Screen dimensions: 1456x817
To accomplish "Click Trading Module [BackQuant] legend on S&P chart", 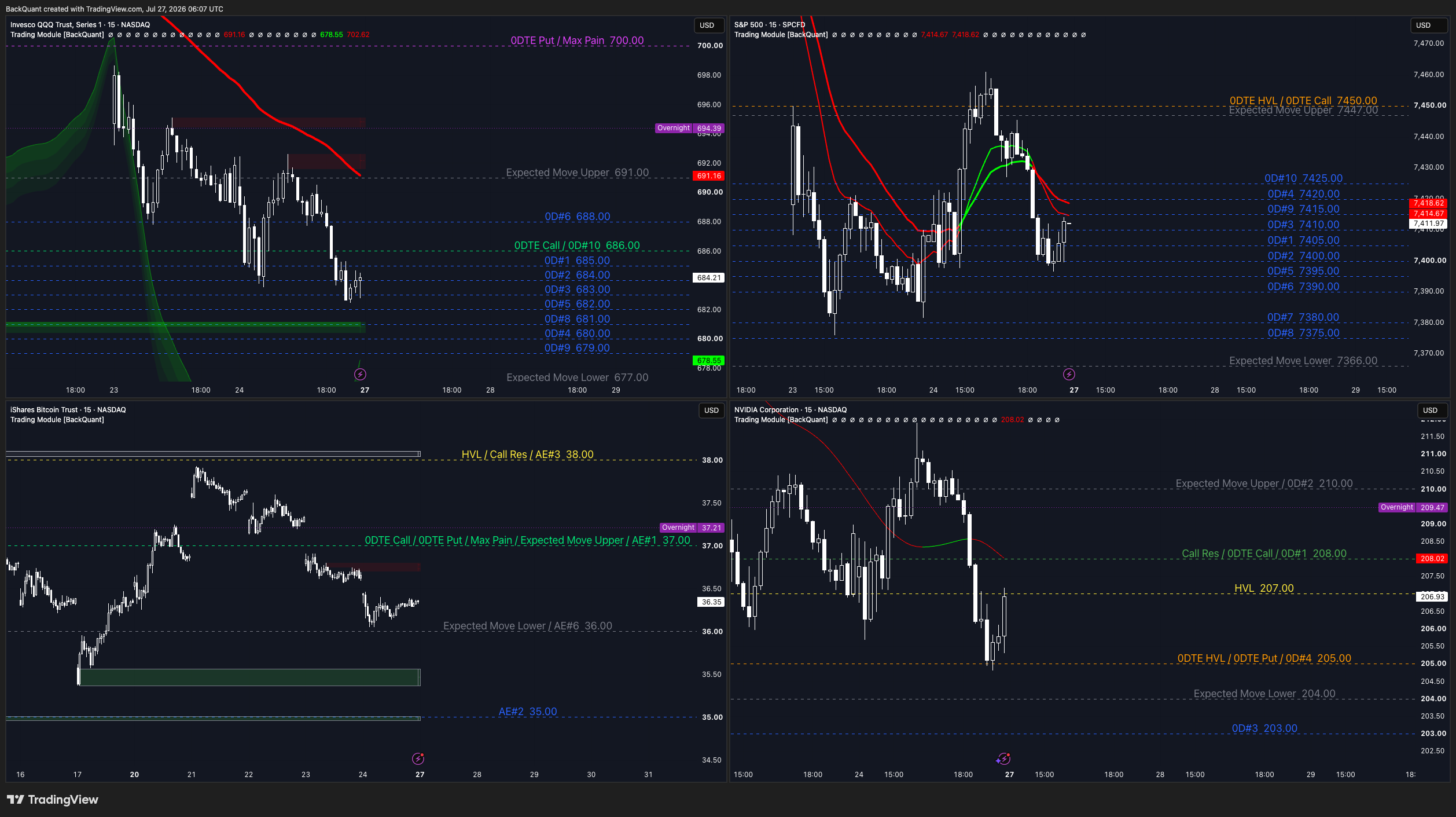I will coord(781,35).
